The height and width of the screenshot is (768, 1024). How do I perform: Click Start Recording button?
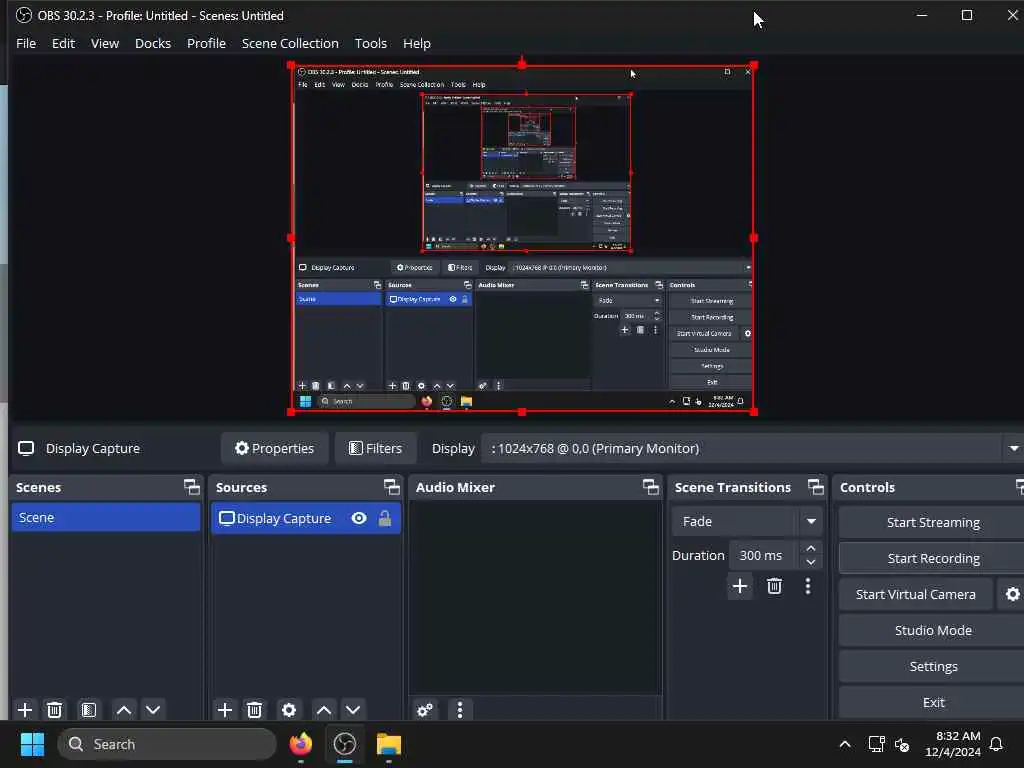[933, 558]
